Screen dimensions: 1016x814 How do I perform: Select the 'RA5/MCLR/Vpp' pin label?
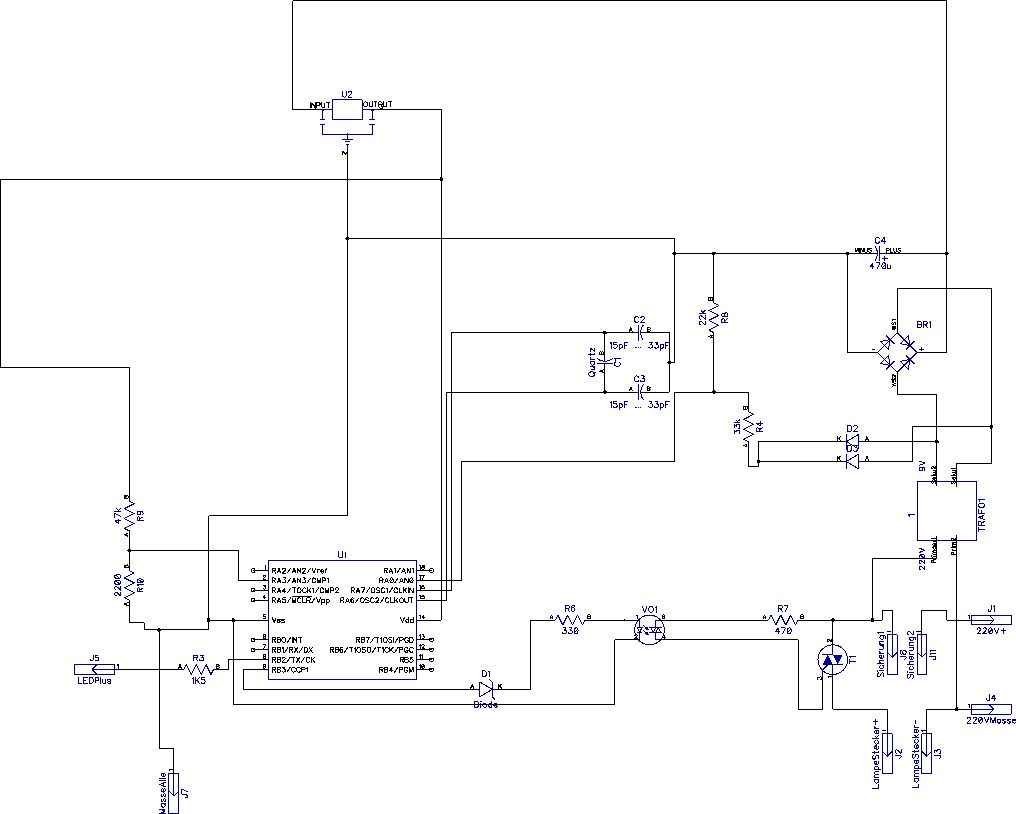coord(301,600)
